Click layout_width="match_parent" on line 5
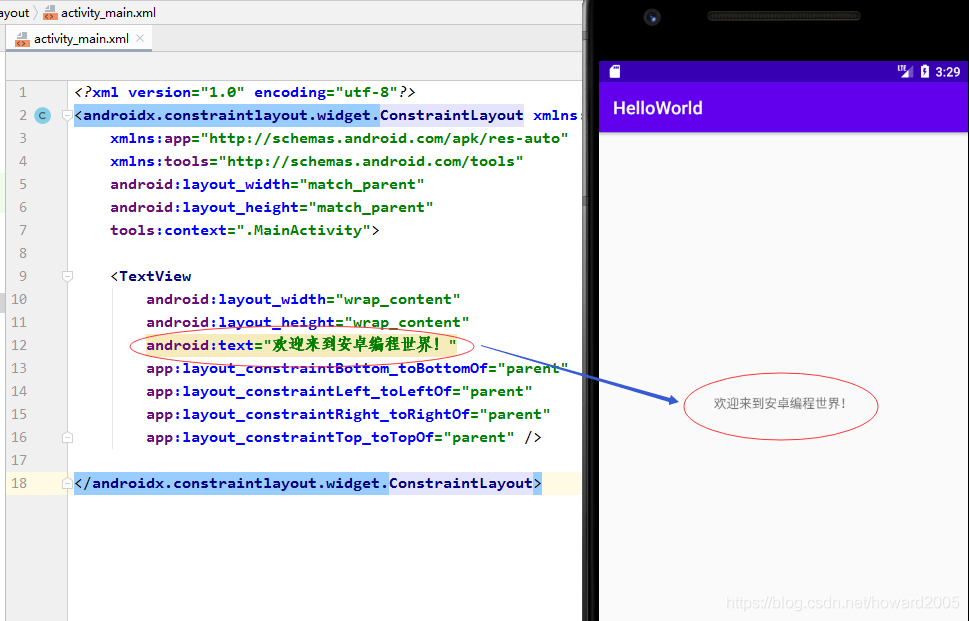The width and height of the screenshot is (969, 621). tap(267, 184)
